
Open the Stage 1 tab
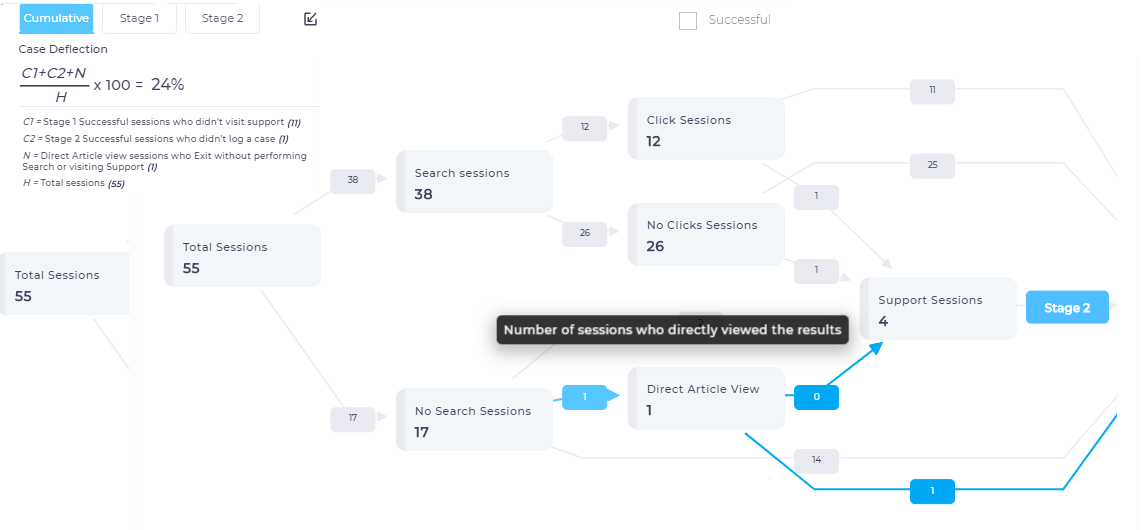[139, 19]
